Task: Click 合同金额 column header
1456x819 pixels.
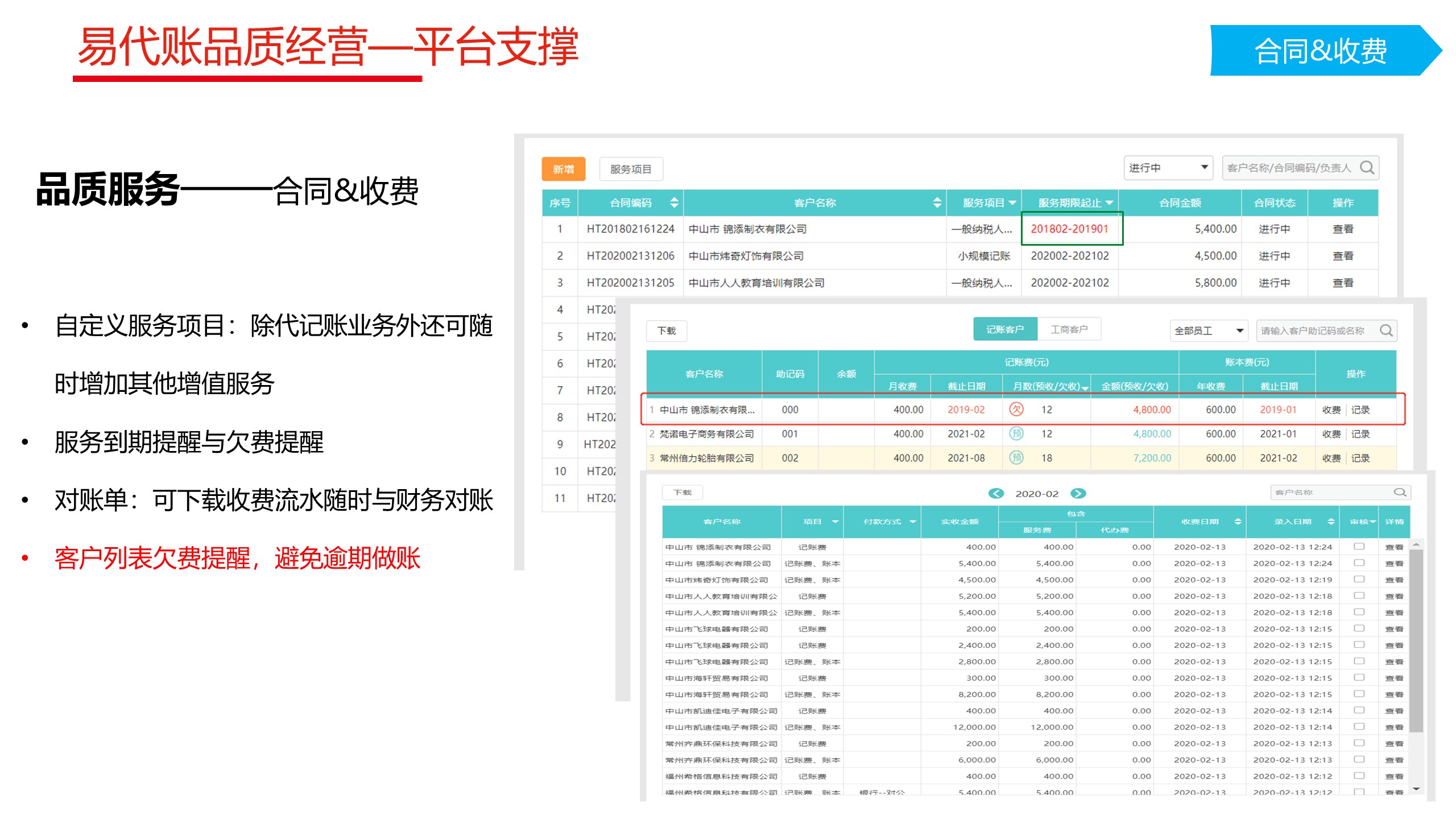Action: 1180,202
